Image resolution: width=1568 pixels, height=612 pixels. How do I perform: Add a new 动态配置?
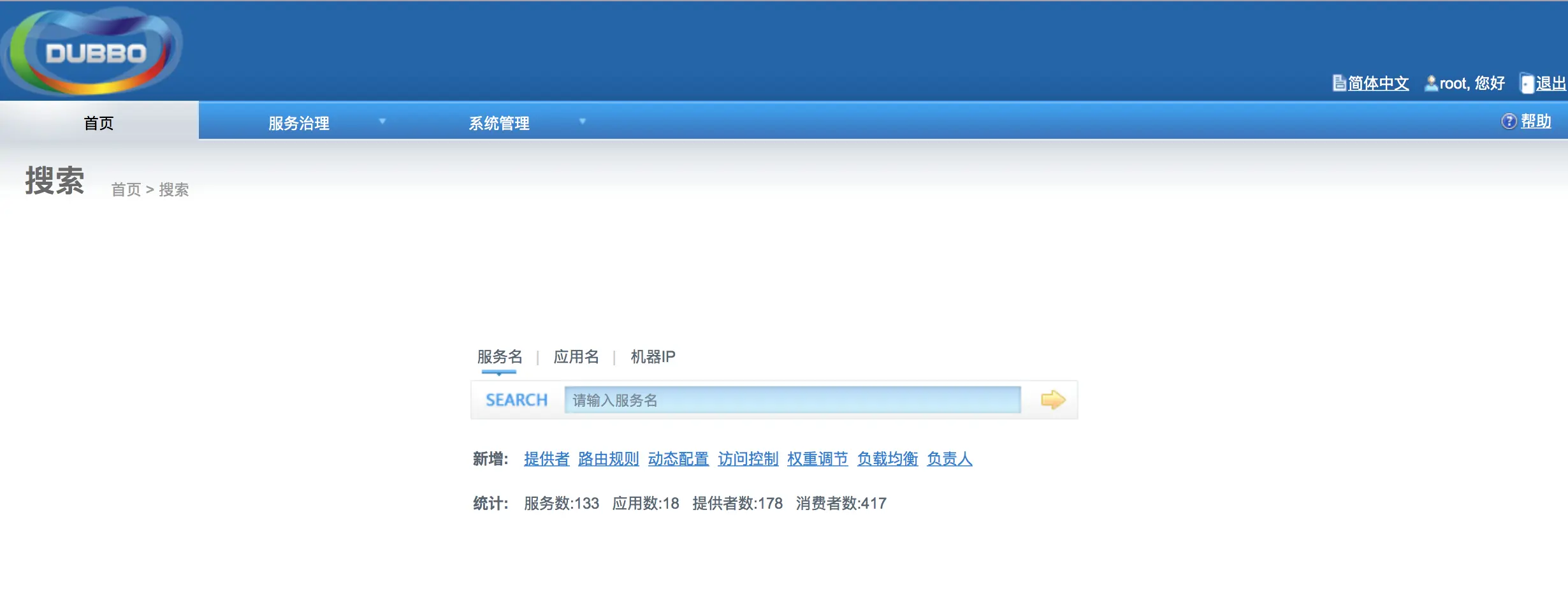pyautogui.click(x=678, y=459)
